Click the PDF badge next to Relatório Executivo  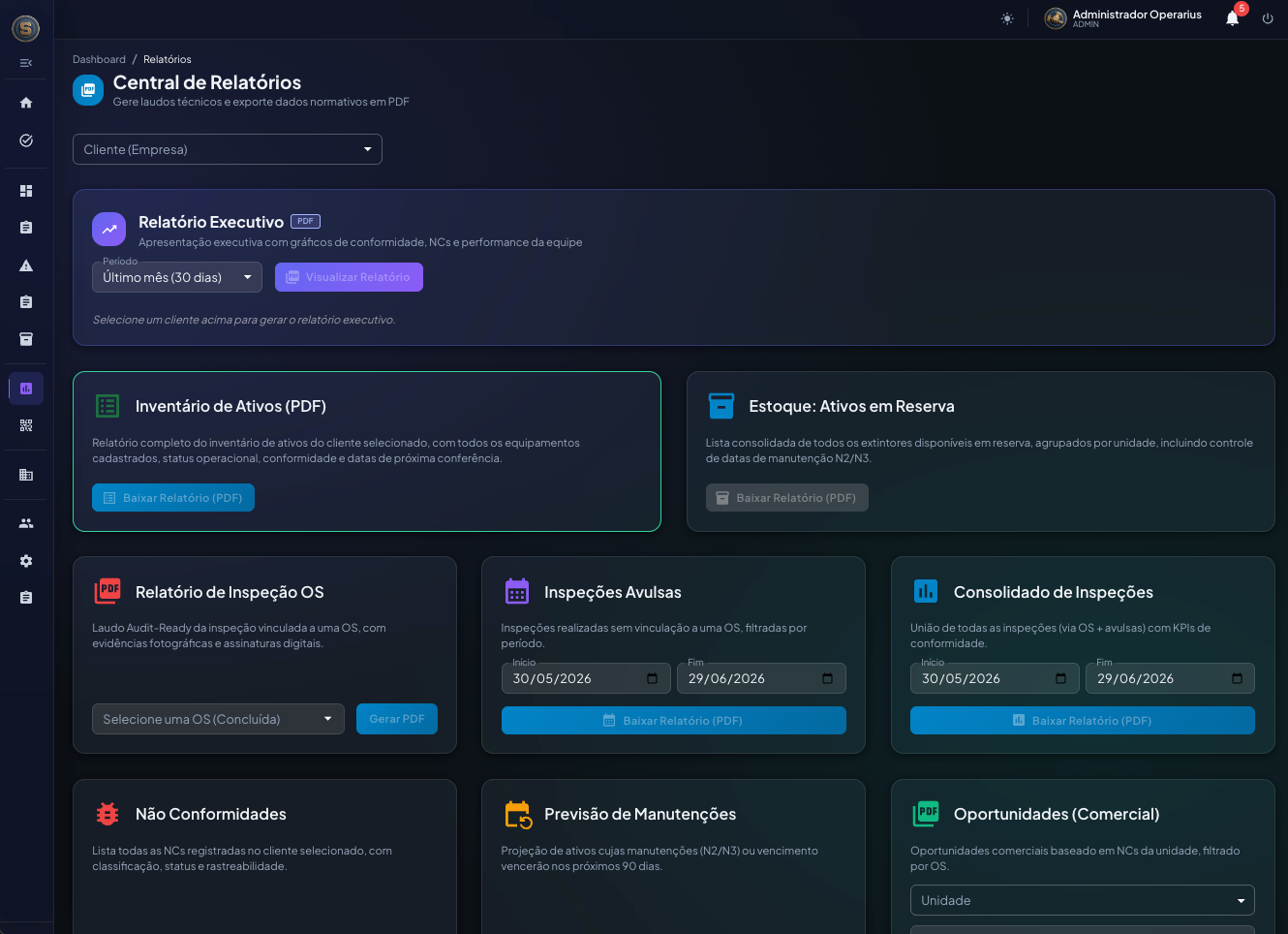pos(305,221)
